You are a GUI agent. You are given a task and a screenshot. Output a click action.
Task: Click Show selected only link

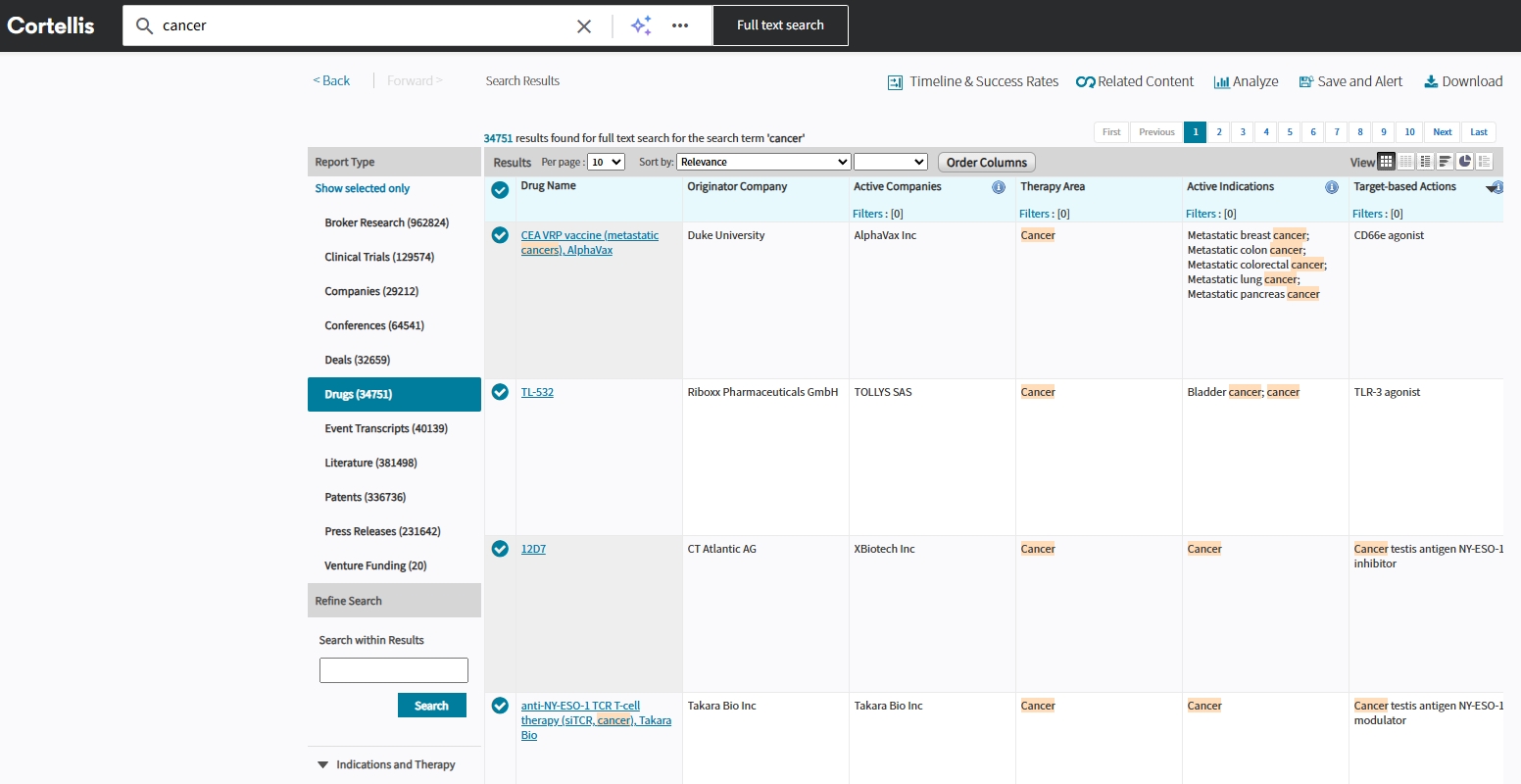[363, 188]
